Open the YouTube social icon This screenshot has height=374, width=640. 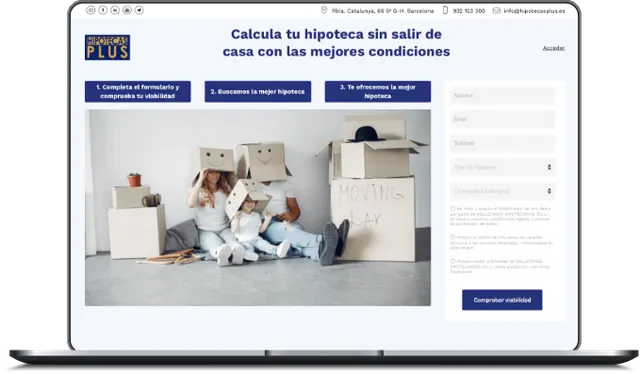pos(127,10)
